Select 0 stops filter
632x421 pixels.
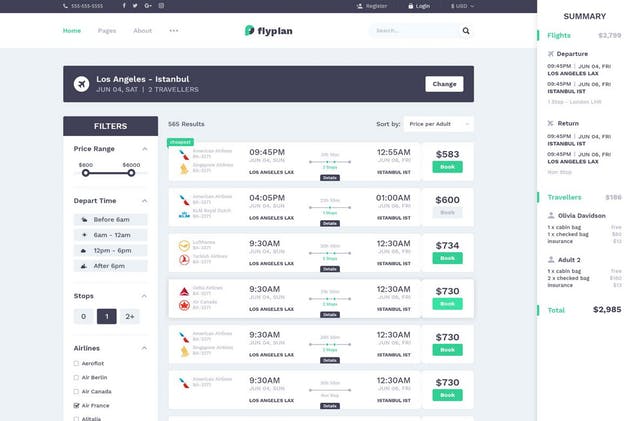pyautogui.click(x=83, y=316)
